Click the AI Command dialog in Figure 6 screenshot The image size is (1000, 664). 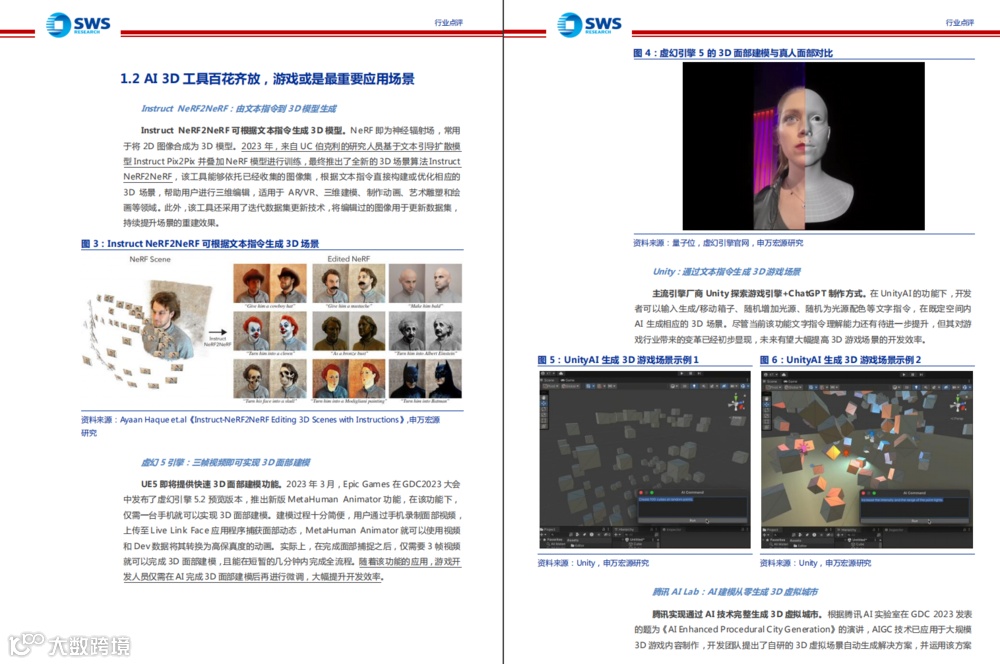(x=915, y=508)
